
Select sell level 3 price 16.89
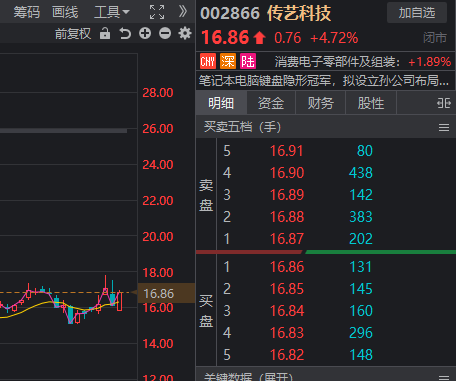(x=287, y=195)
